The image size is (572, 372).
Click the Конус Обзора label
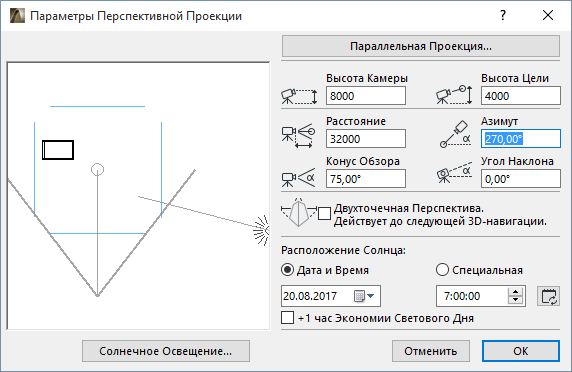[363, 161]
